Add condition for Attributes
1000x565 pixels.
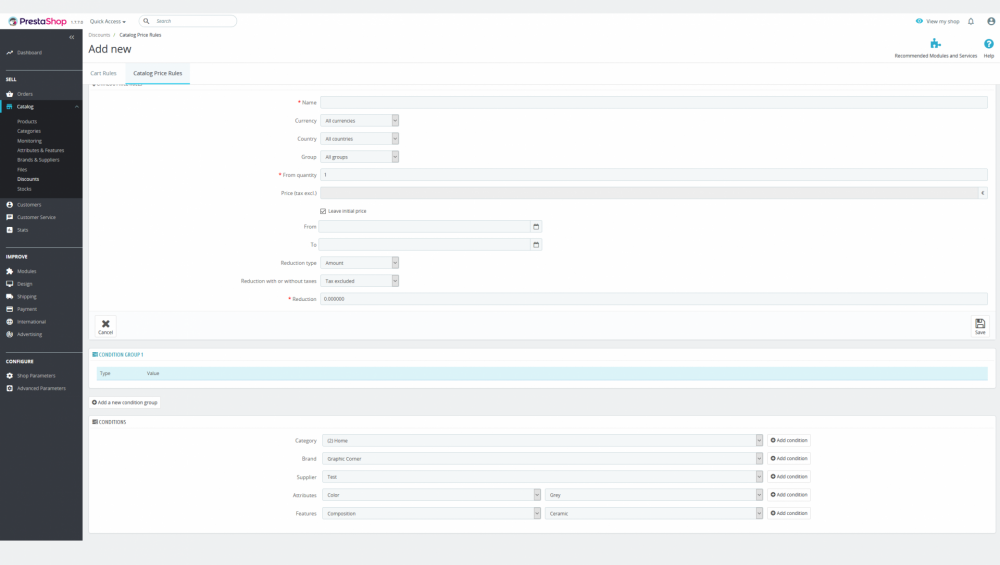click(x=788, y=495)
